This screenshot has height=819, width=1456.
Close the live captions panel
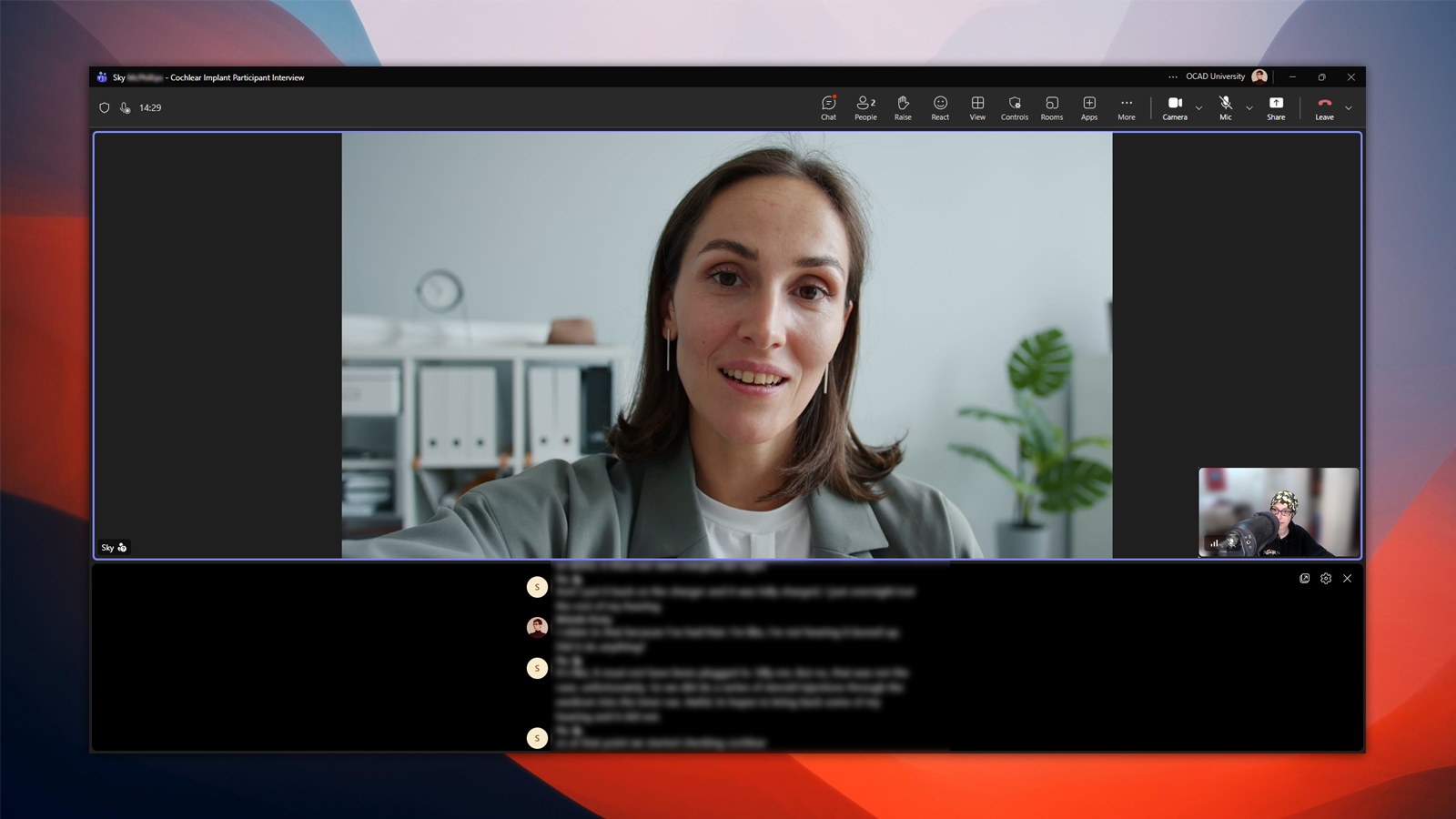[x=1348, y=578]
